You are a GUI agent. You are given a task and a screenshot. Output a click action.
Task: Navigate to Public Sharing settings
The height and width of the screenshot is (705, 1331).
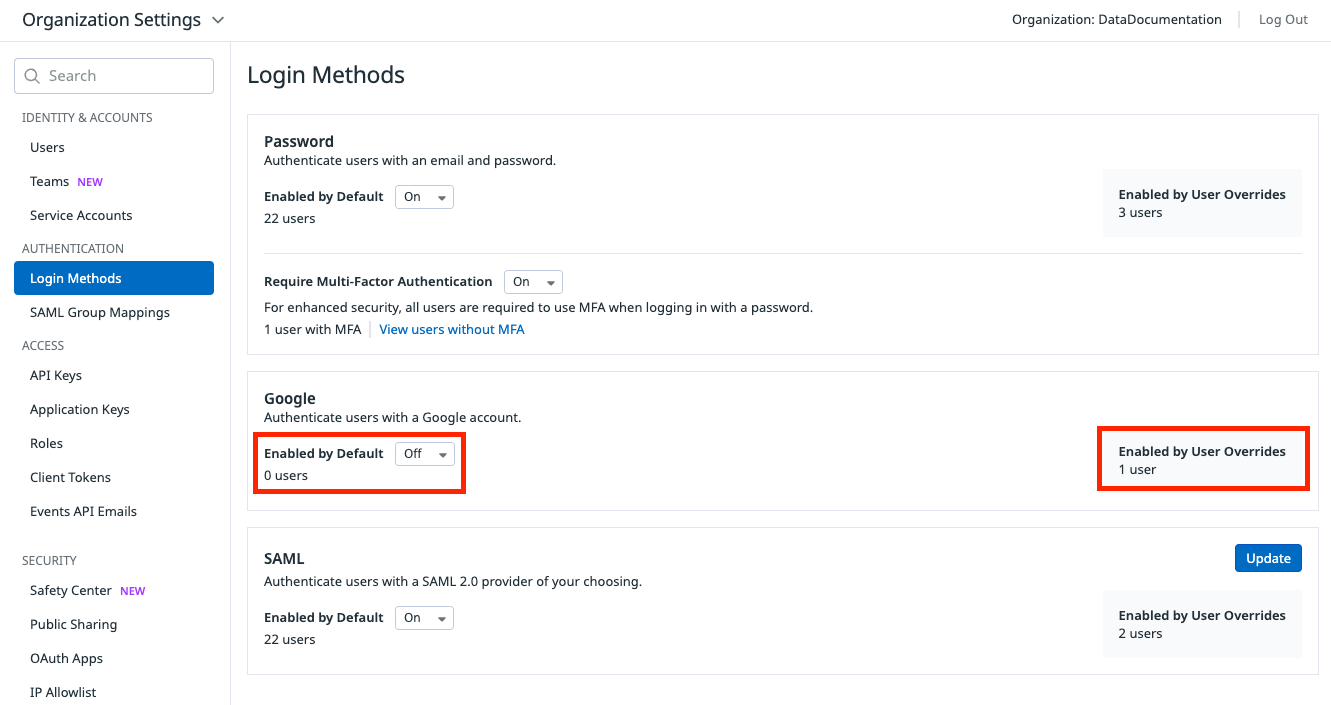click(x=73, y=624)
